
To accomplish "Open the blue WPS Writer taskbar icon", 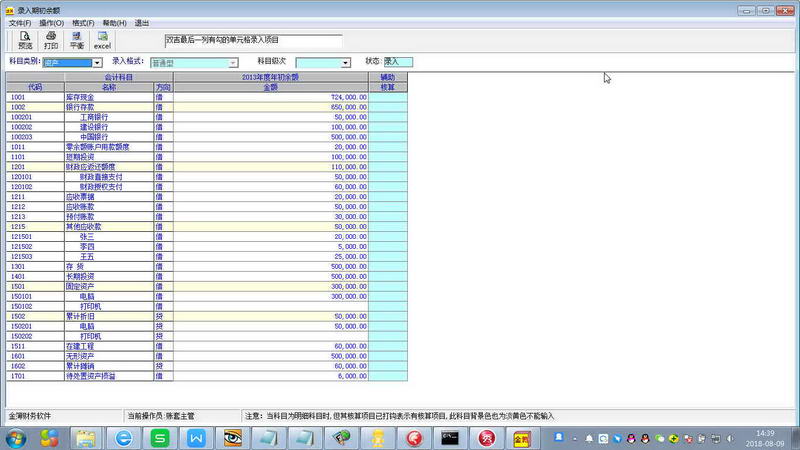I will [198, 438].
